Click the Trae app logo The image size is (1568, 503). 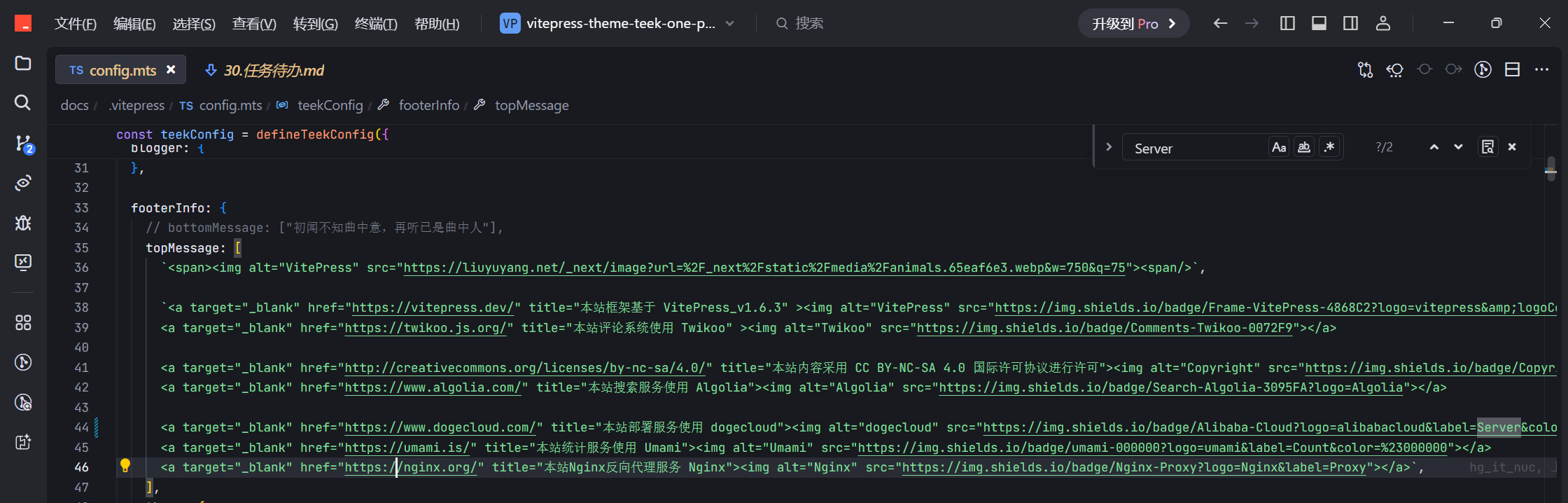23,23
